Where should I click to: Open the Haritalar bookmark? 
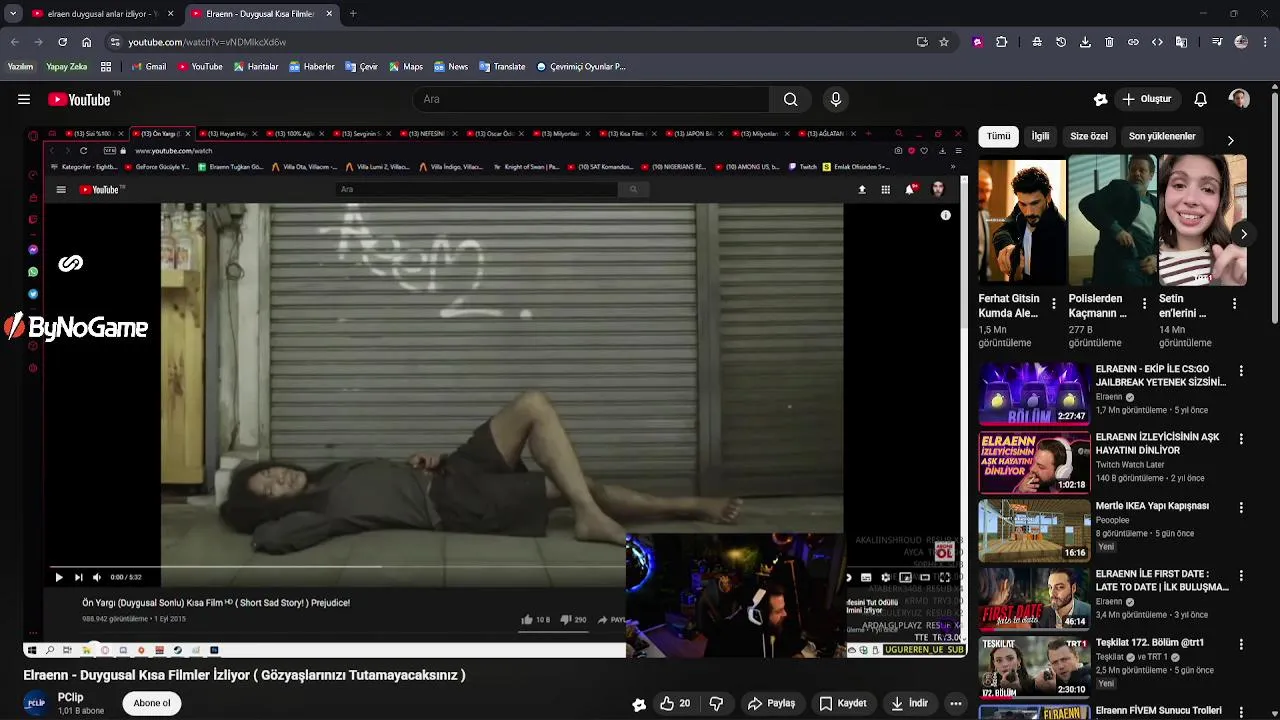point(256,67)
